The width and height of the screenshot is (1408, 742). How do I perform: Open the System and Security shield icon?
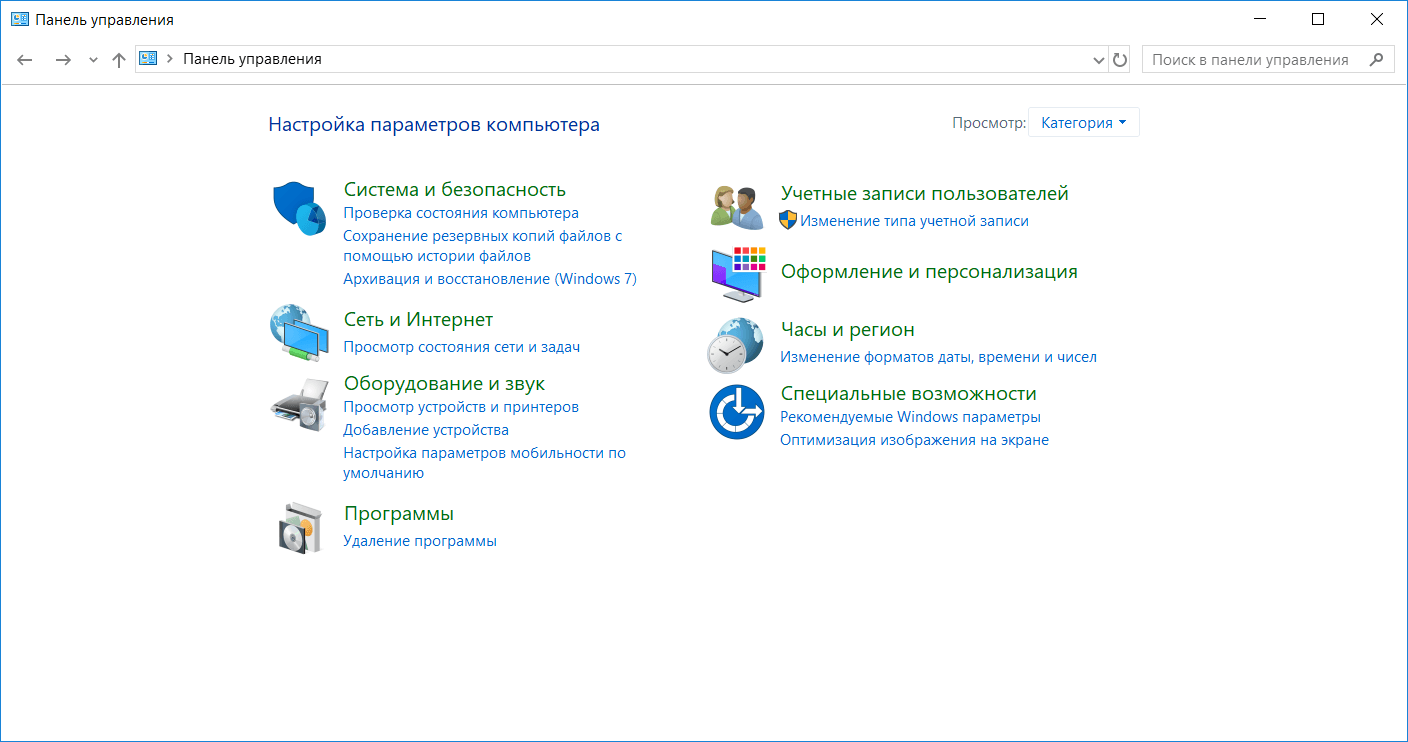click(x=300, y=208)
